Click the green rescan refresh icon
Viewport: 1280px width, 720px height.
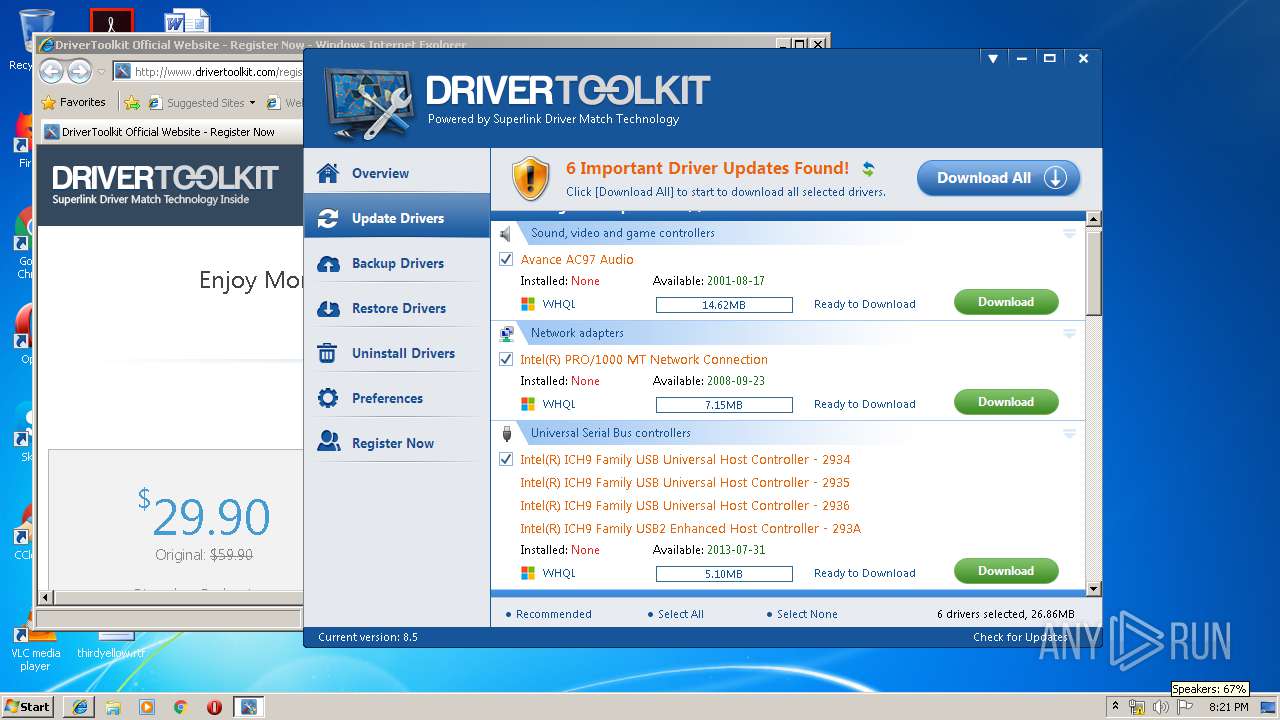868,169
